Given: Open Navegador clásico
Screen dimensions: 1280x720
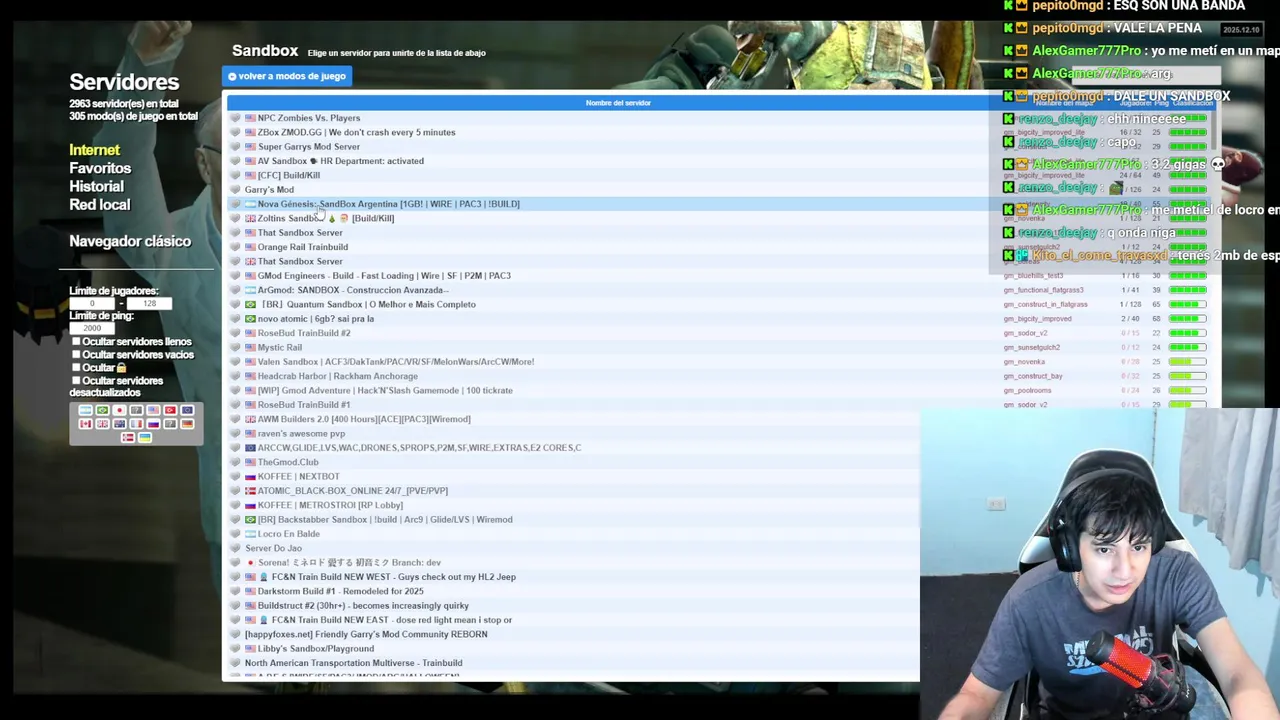Looking at the screenshot, I should coord(130,241).
